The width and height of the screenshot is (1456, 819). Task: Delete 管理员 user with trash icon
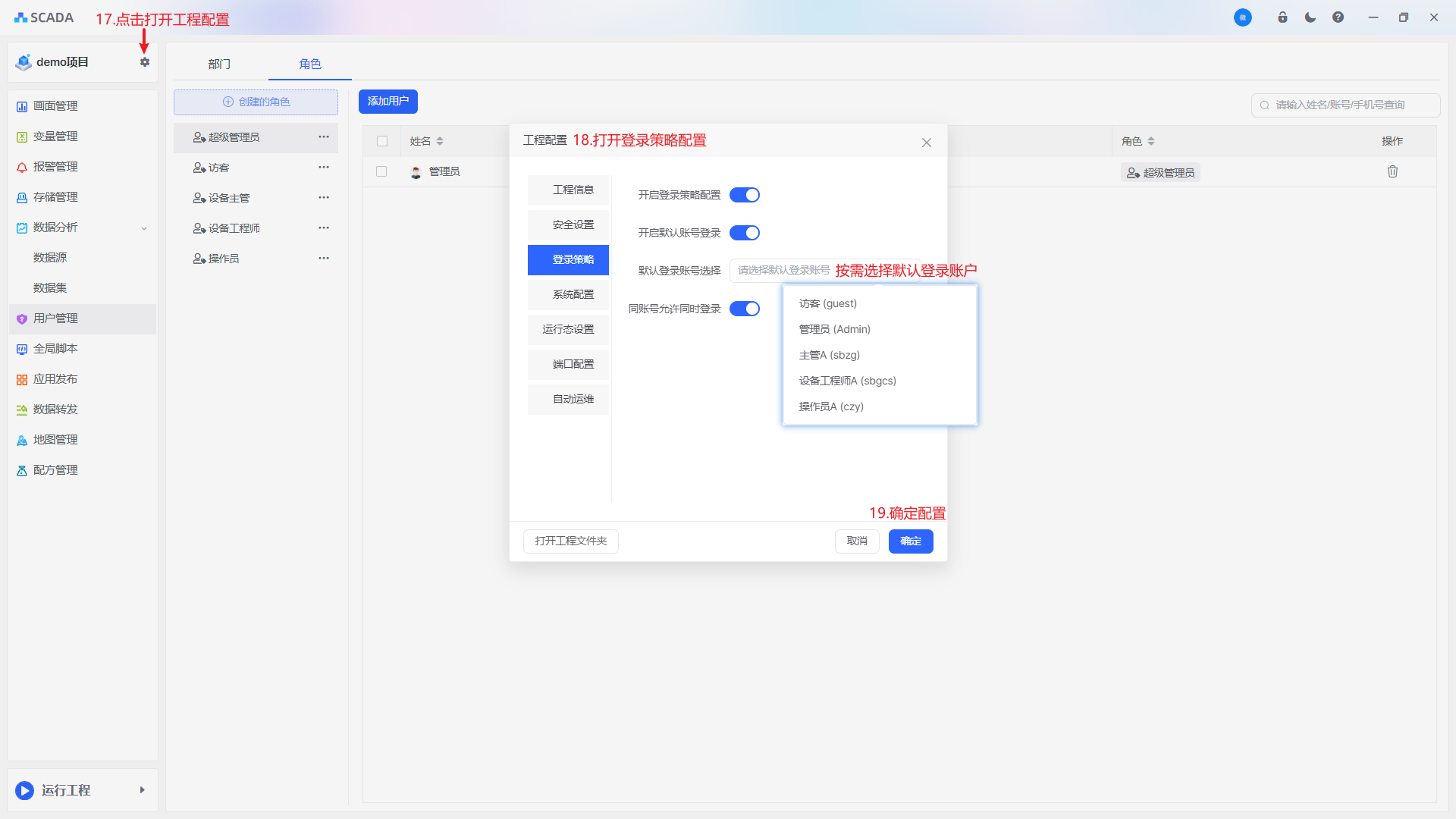[1392, 171]
